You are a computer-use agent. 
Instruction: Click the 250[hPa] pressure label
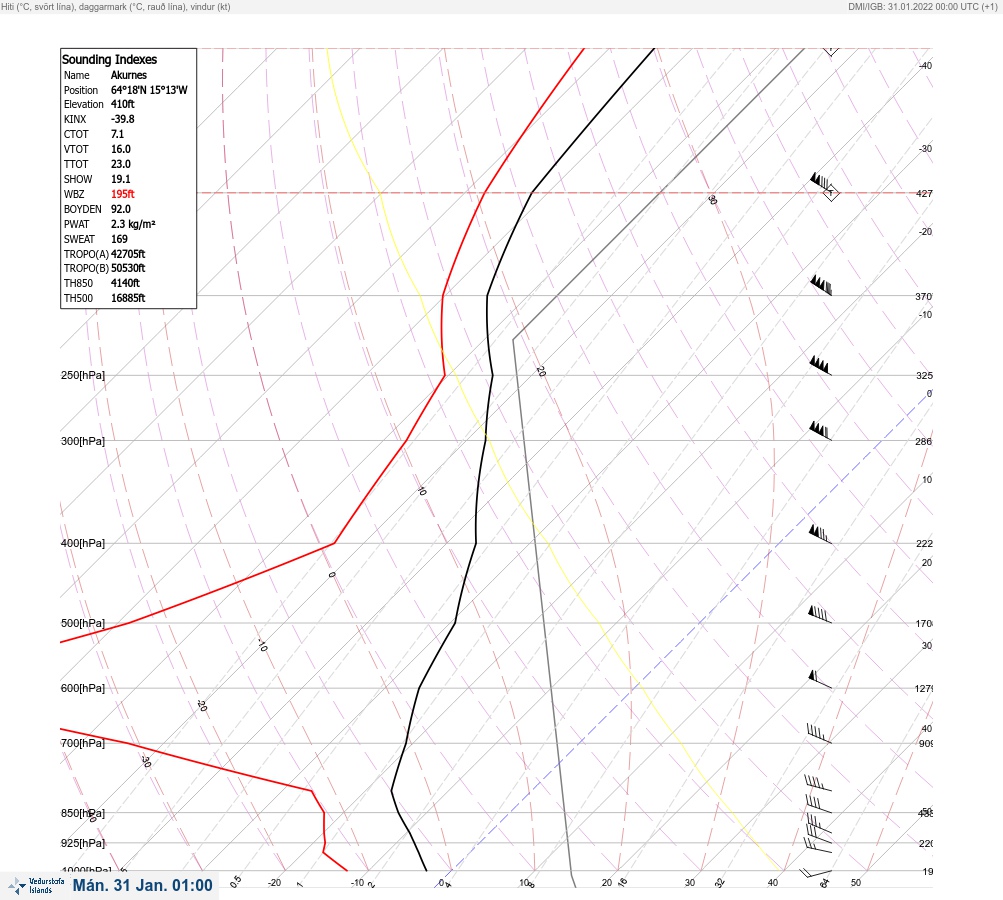click(x=83, y=375)
